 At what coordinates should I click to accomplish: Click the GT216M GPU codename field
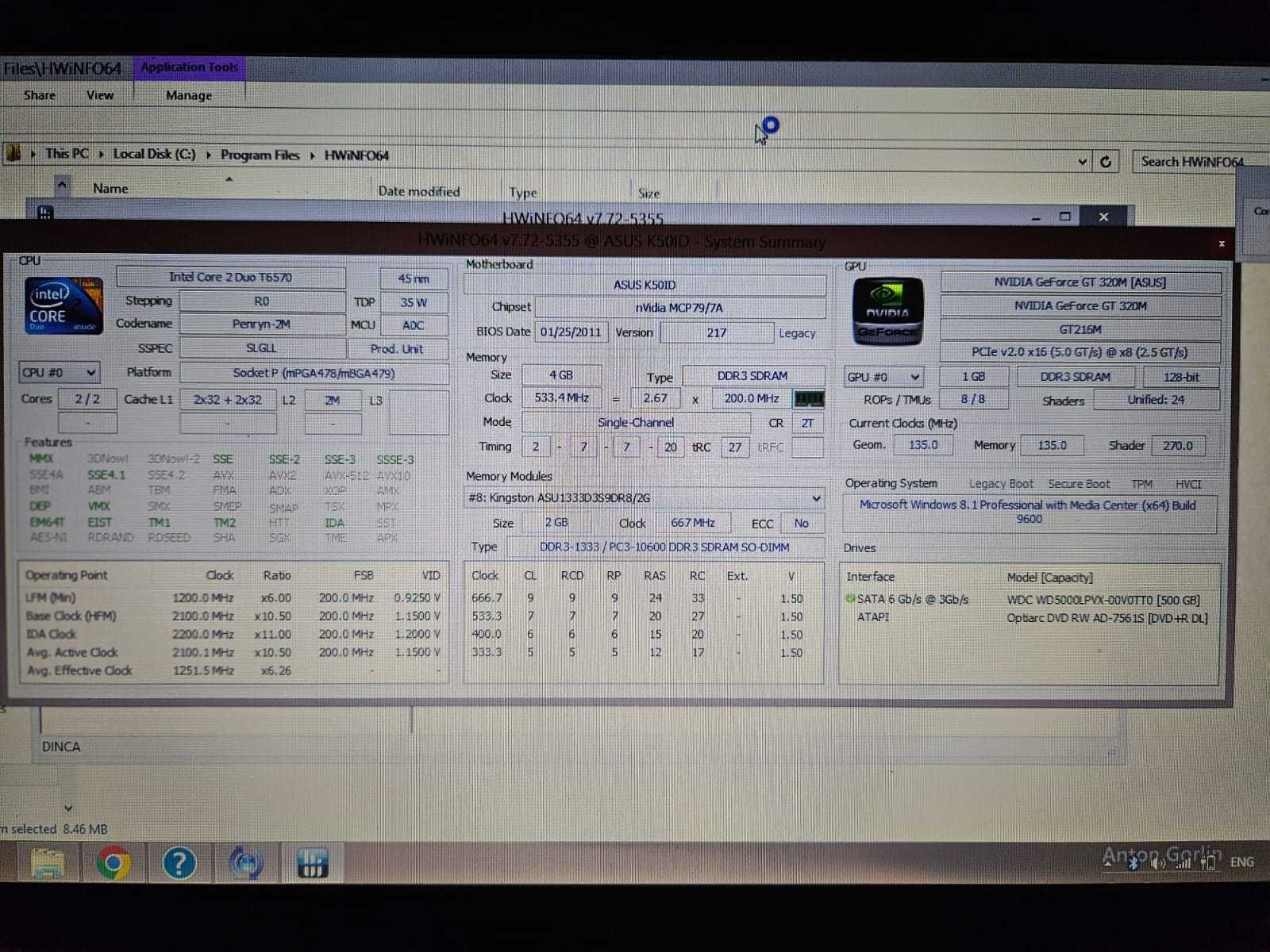point(1080,329)
